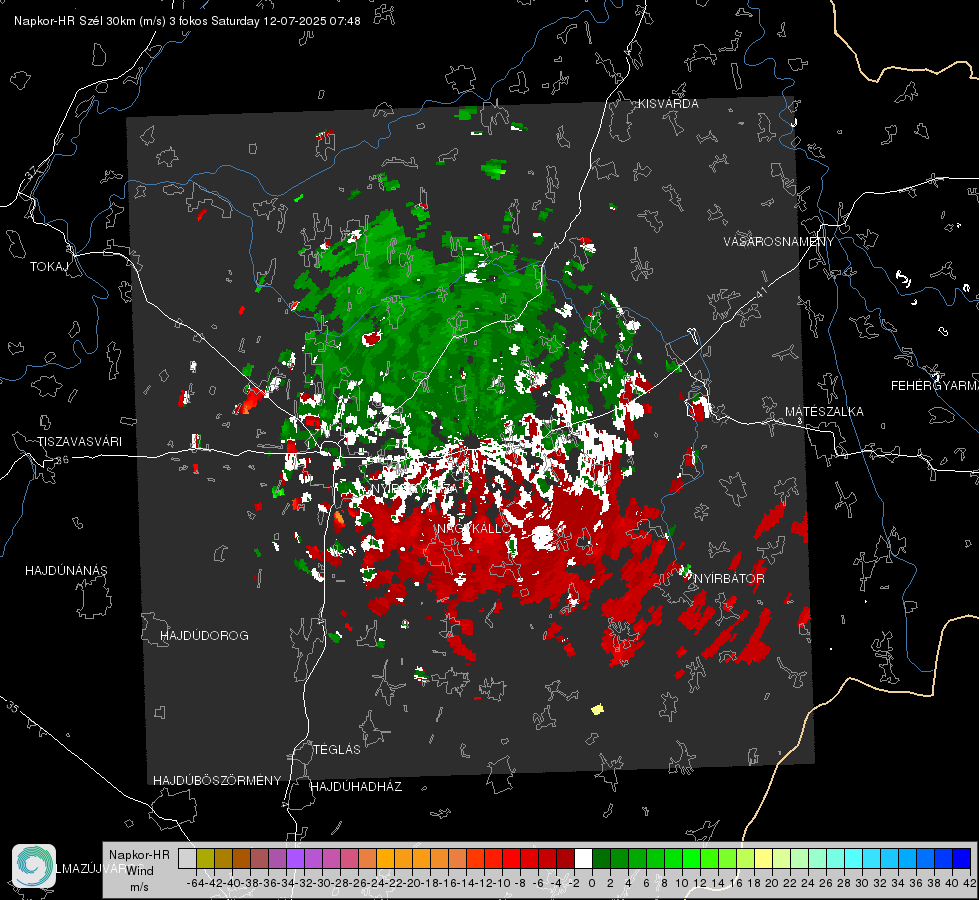Click the NYÍRBÁTOR city label

[729, 579]
